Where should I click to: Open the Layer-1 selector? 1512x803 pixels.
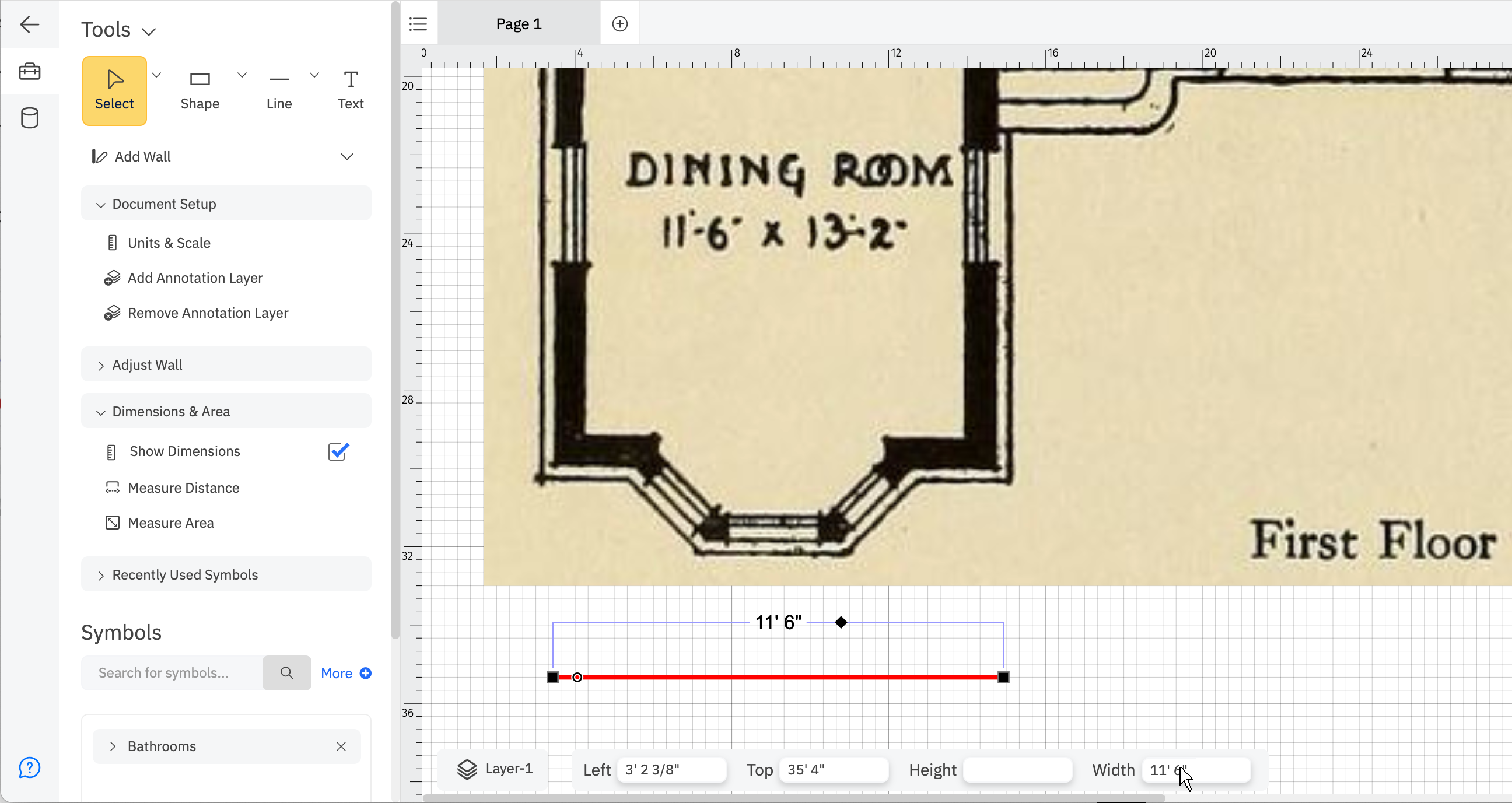pos(493,769)
